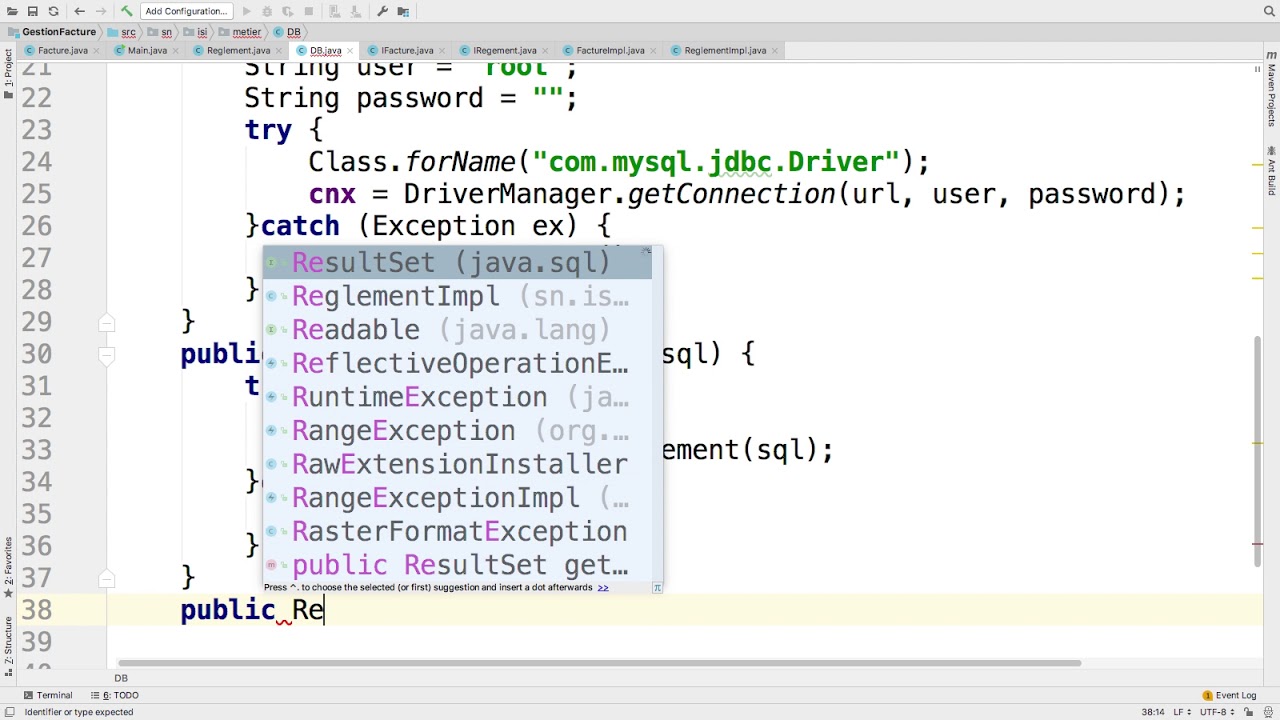Click GestionFacture breadcrumb
1280x720 pixels.
[x=52, y=32]
